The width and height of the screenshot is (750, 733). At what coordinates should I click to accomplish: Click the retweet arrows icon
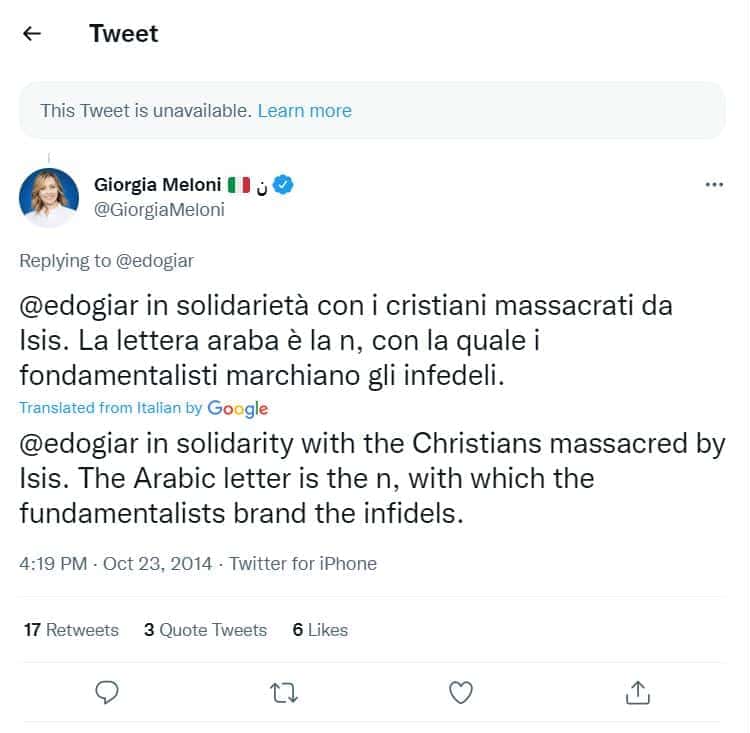click(284, 691)
